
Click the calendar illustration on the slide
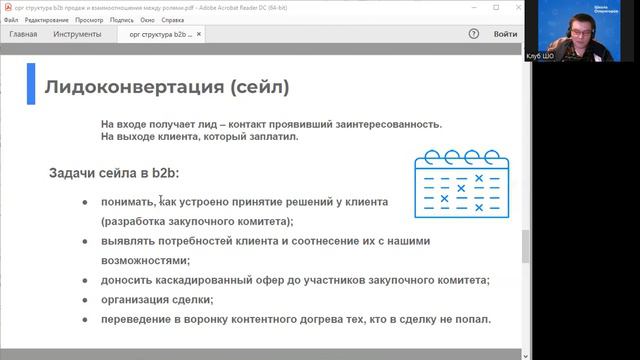(x=462, y=184)
